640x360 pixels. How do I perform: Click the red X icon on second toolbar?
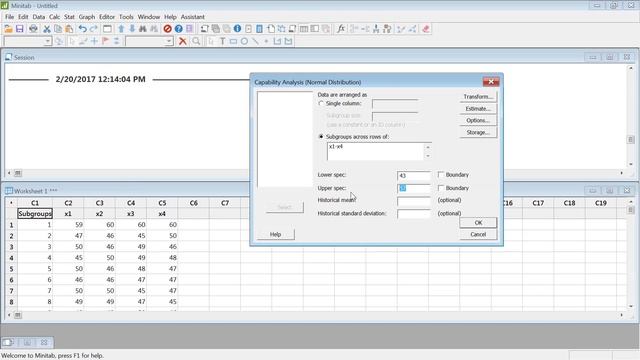coord(183,41)
